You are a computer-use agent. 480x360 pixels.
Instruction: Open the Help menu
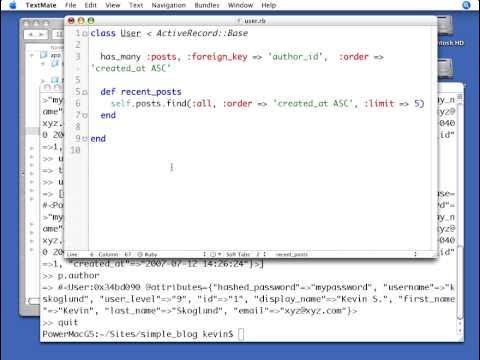[x=269, y=5]
